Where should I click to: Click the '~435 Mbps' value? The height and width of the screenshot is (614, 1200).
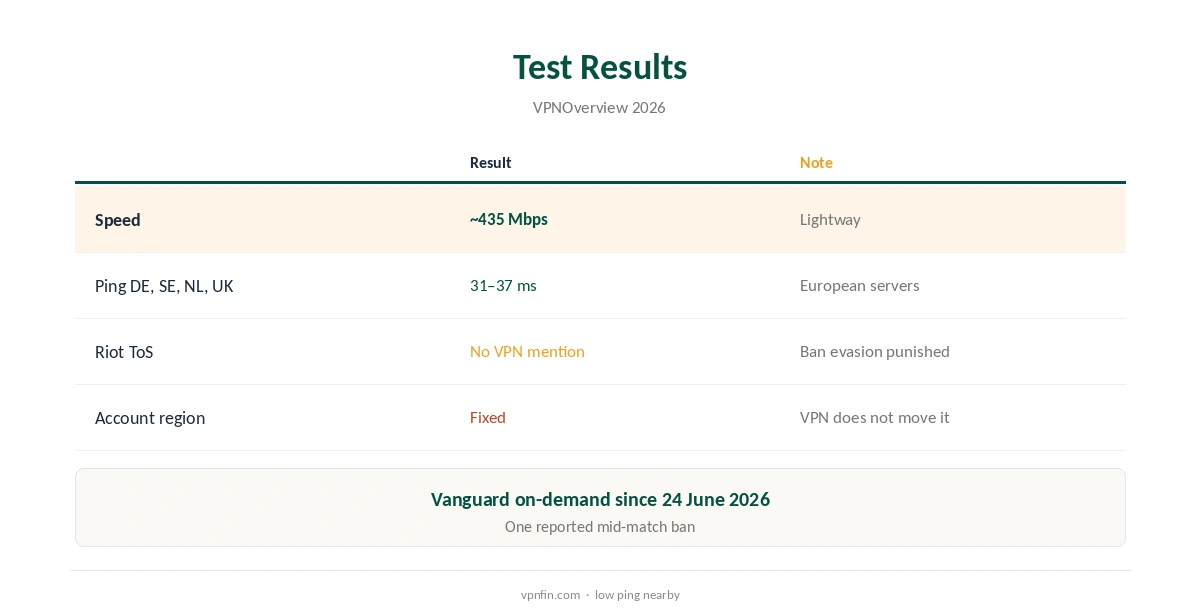click(509, 219)
